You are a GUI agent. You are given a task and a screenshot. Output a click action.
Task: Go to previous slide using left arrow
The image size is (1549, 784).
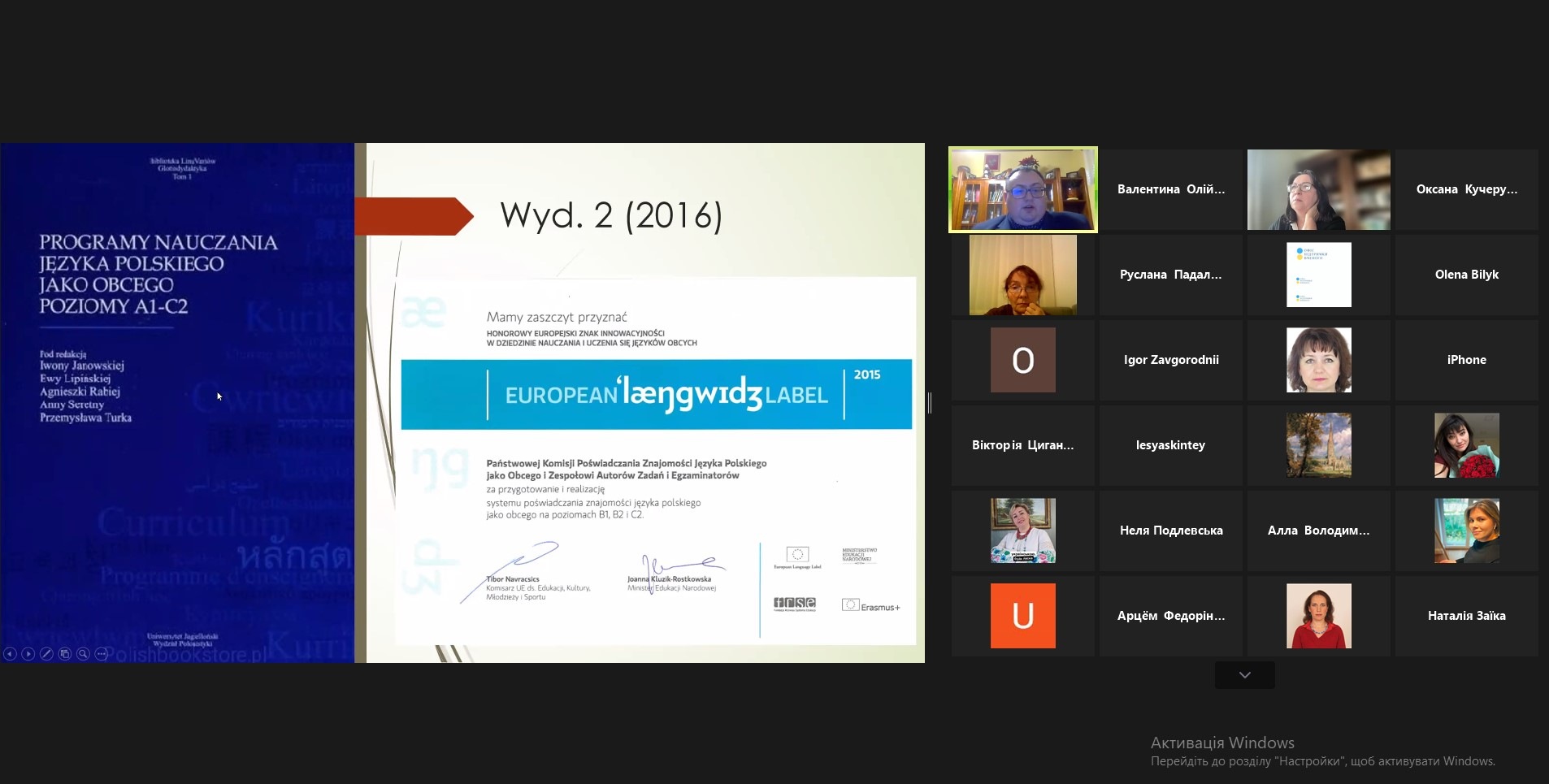(10, 653)
